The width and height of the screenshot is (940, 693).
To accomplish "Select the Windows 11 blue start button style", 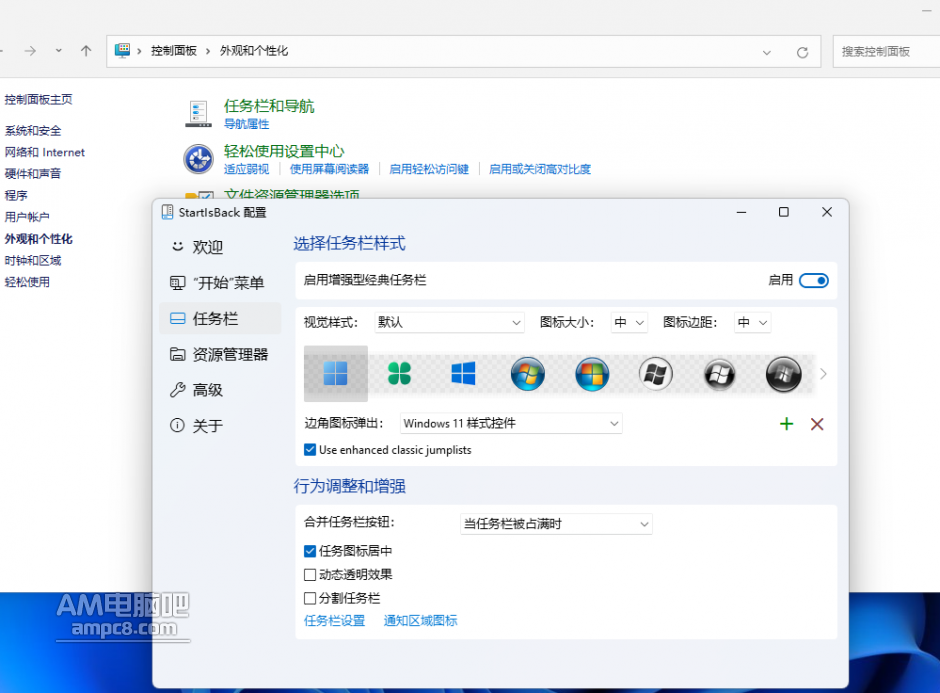I will (336, 373).
